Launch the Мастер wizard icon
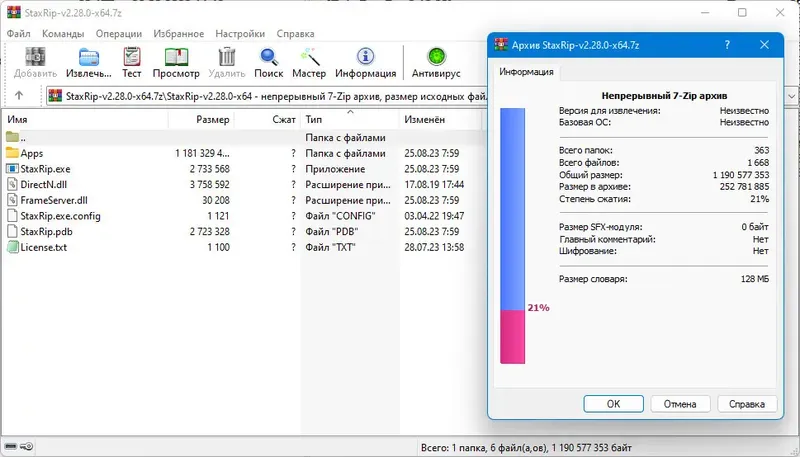The height and width of the screenshot is (457, 800). click(309, 57)
